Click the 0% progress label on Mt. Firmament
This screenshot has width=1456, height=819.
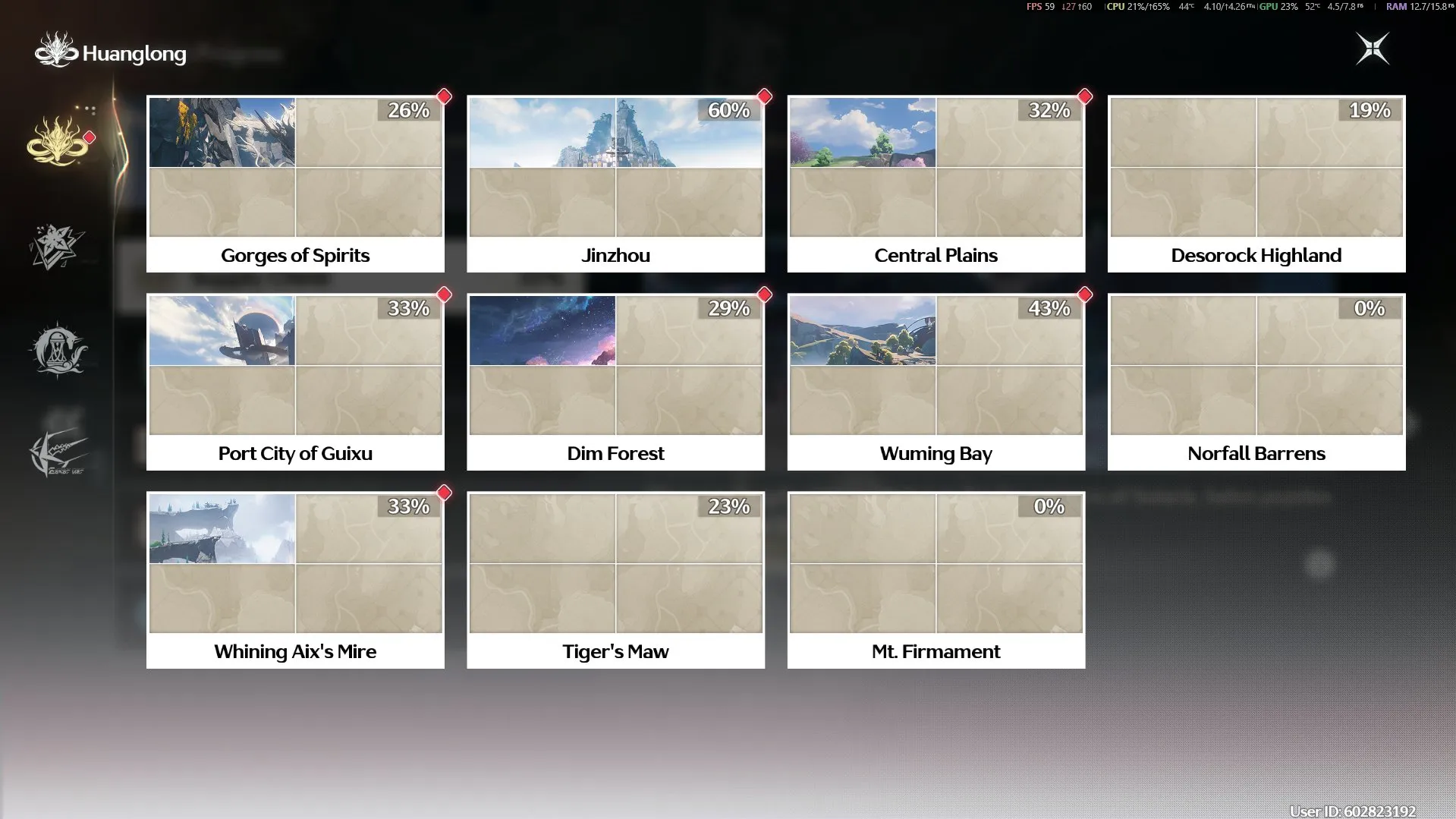1049,506
